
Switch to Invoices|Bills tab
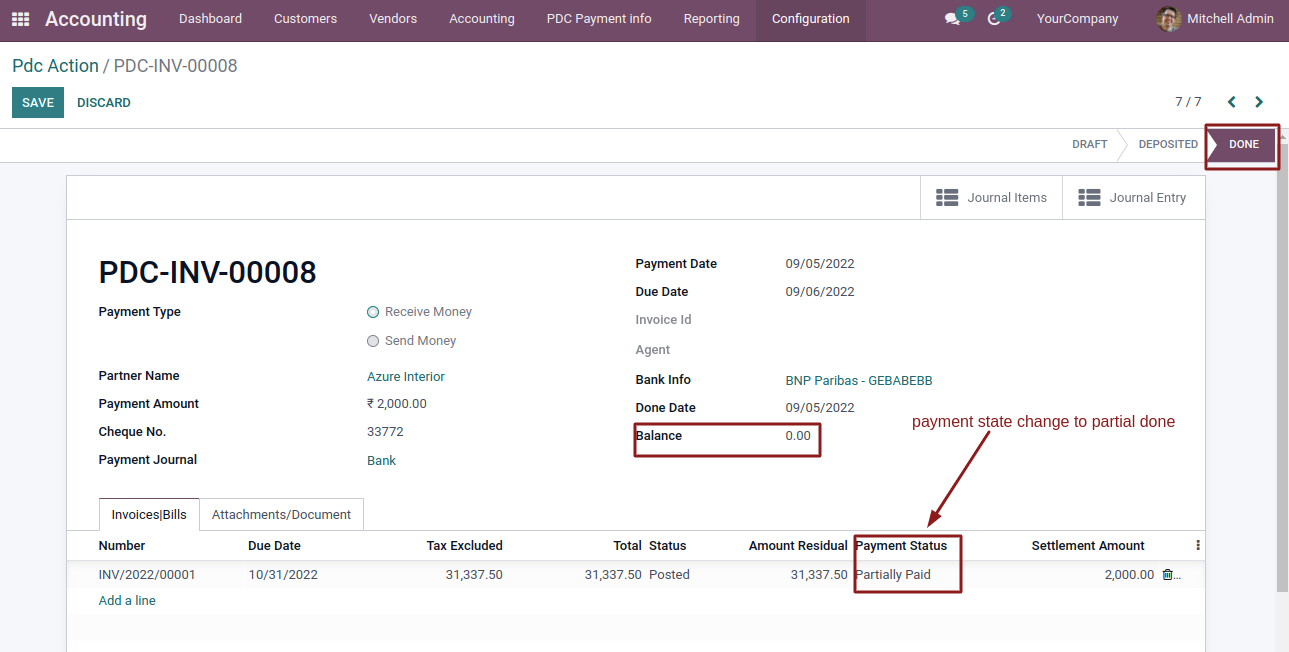pyautogui.click(x=149, y=515)
